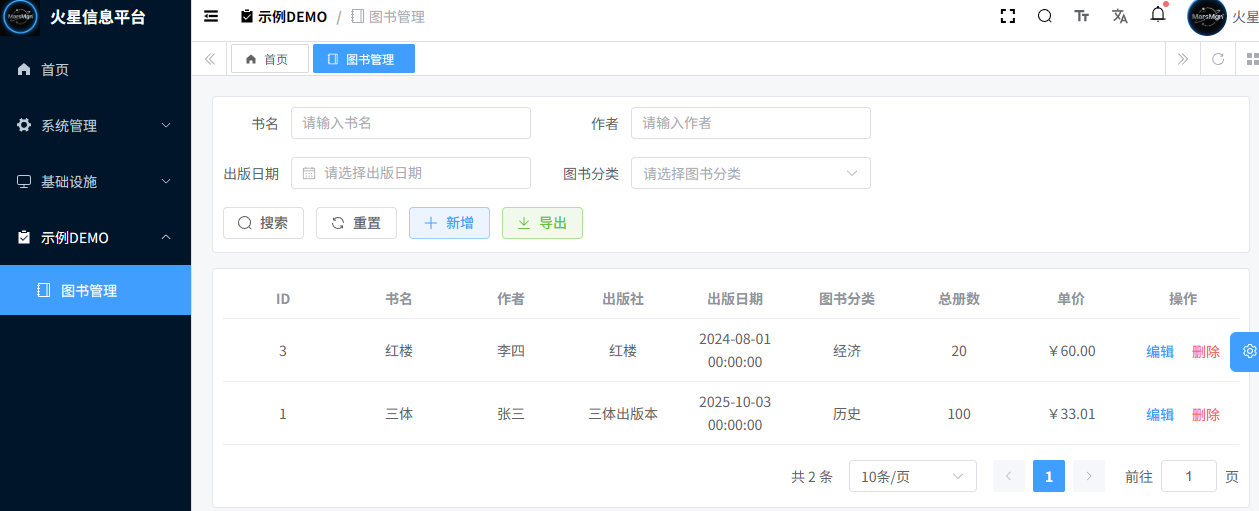Click the 导出 button
The height and width of the screenshot is (511, 1259).
click(542, 223)
